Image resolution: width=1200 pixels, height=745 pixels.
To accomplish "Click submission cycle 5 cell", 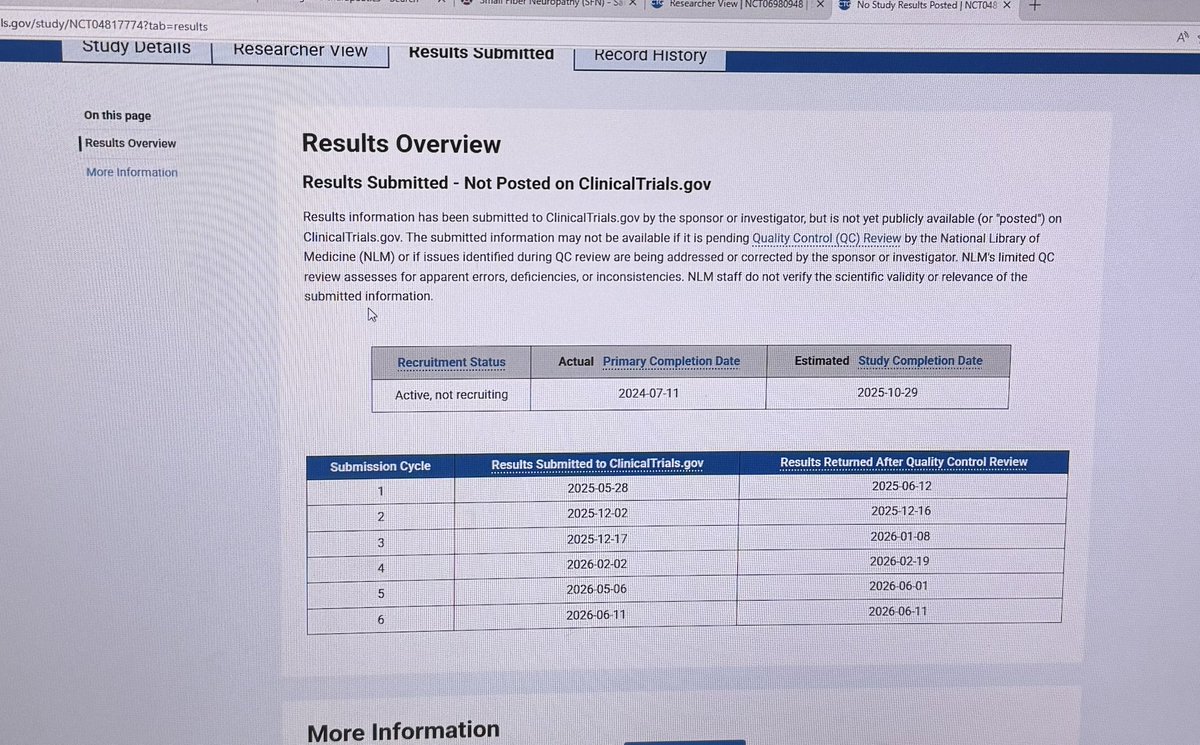I will 380,594.
